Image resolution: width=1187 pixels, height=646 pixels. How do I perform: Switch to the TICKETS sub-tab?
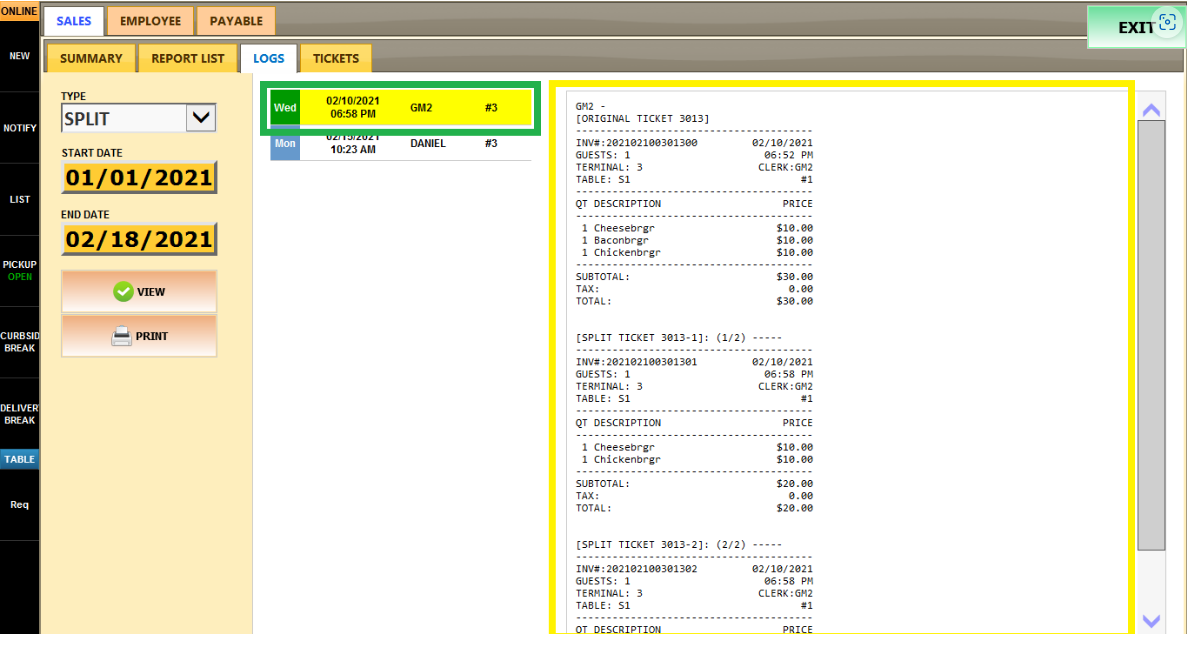click(x=335, y=58)
